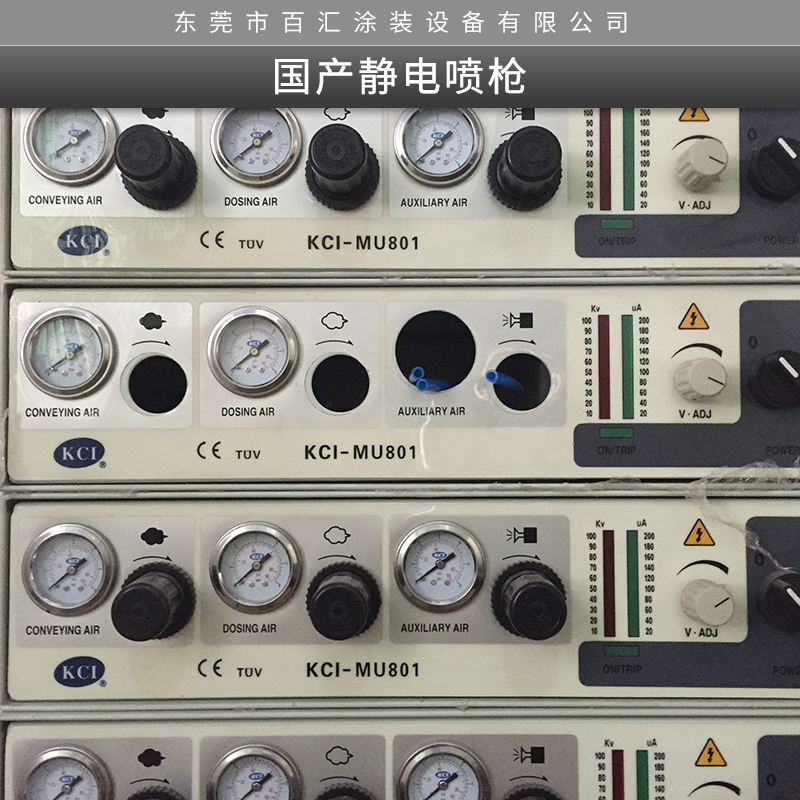Screen dimensions: 800x800
Task: Click the dosing air regulator knob on top unit
Action: tap(342, 167)
